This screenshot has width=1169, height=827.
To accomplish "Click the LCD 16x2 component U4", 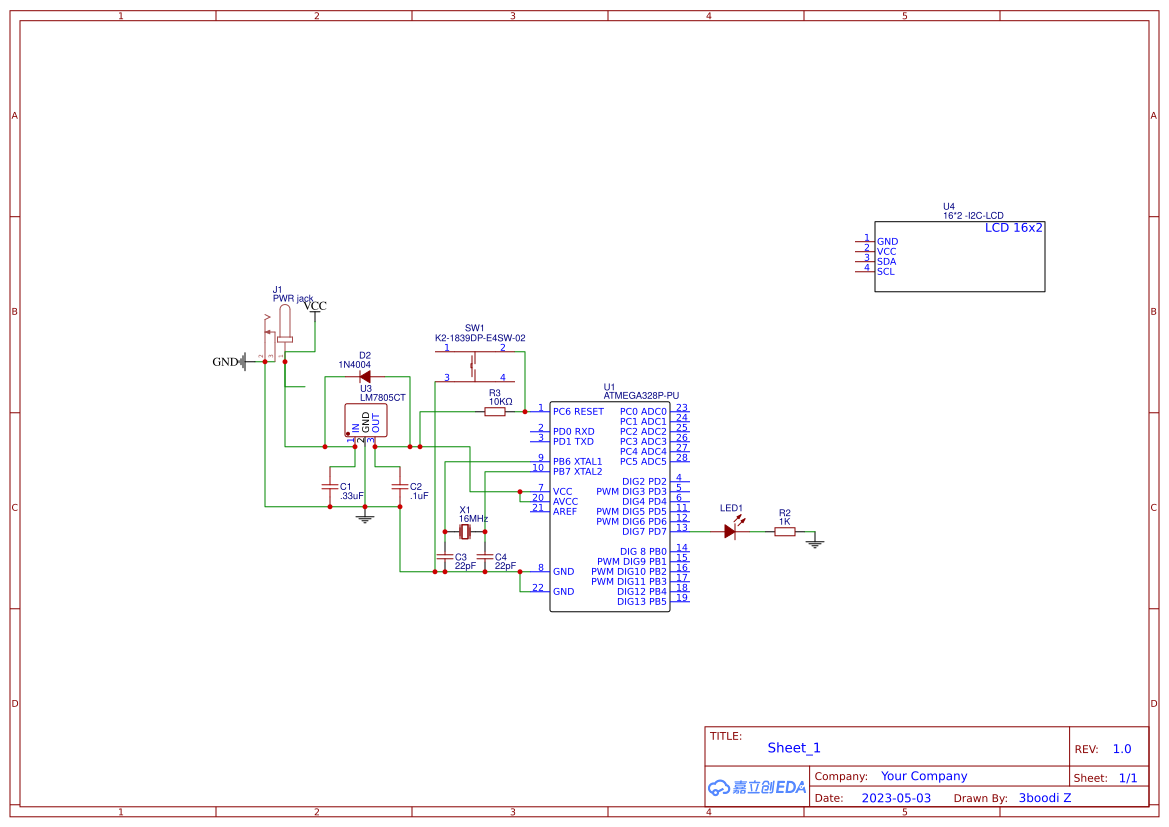I will (960, 255).
